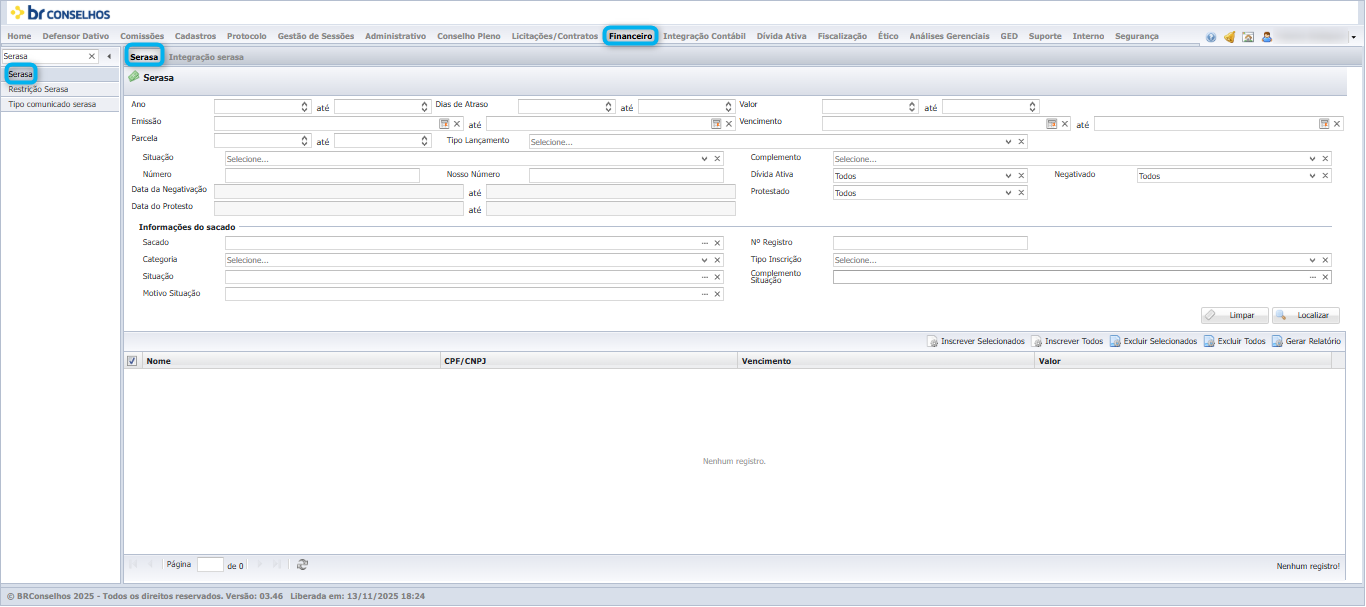
Task: Open the user account dropdown arrow
Action: tap(1354, 37)
